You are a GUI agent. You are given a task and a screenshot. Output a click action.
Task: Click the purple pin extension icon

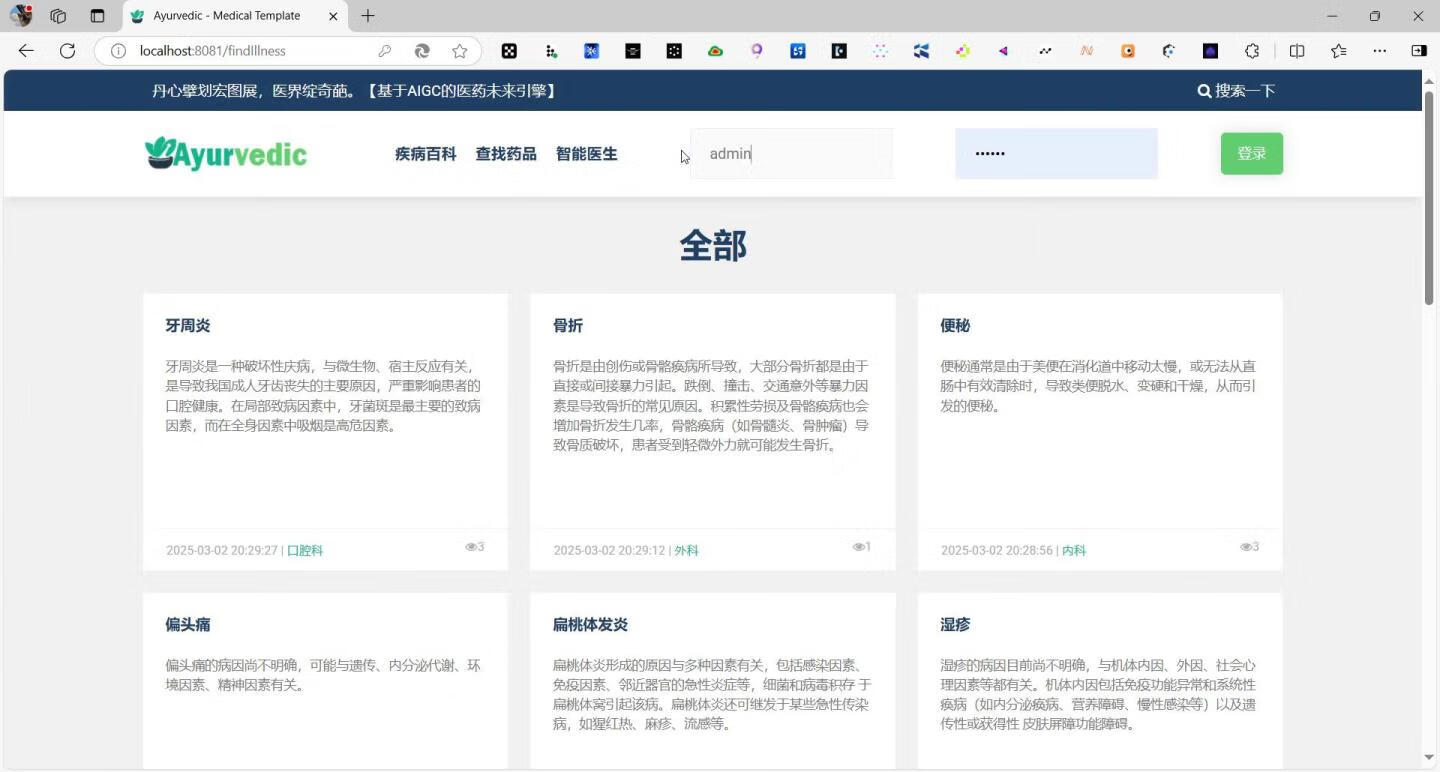(x=757, y=51)
